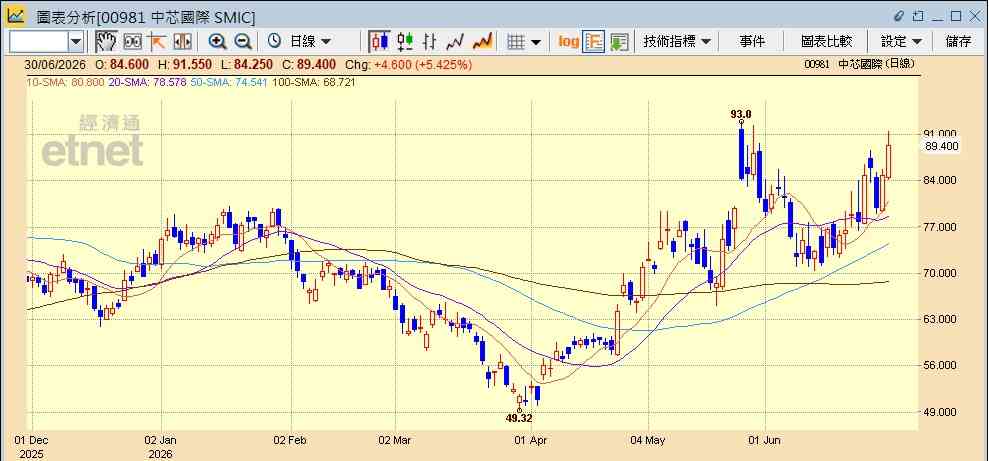Switch to green-black candlestick chart type

coord(405,42)
